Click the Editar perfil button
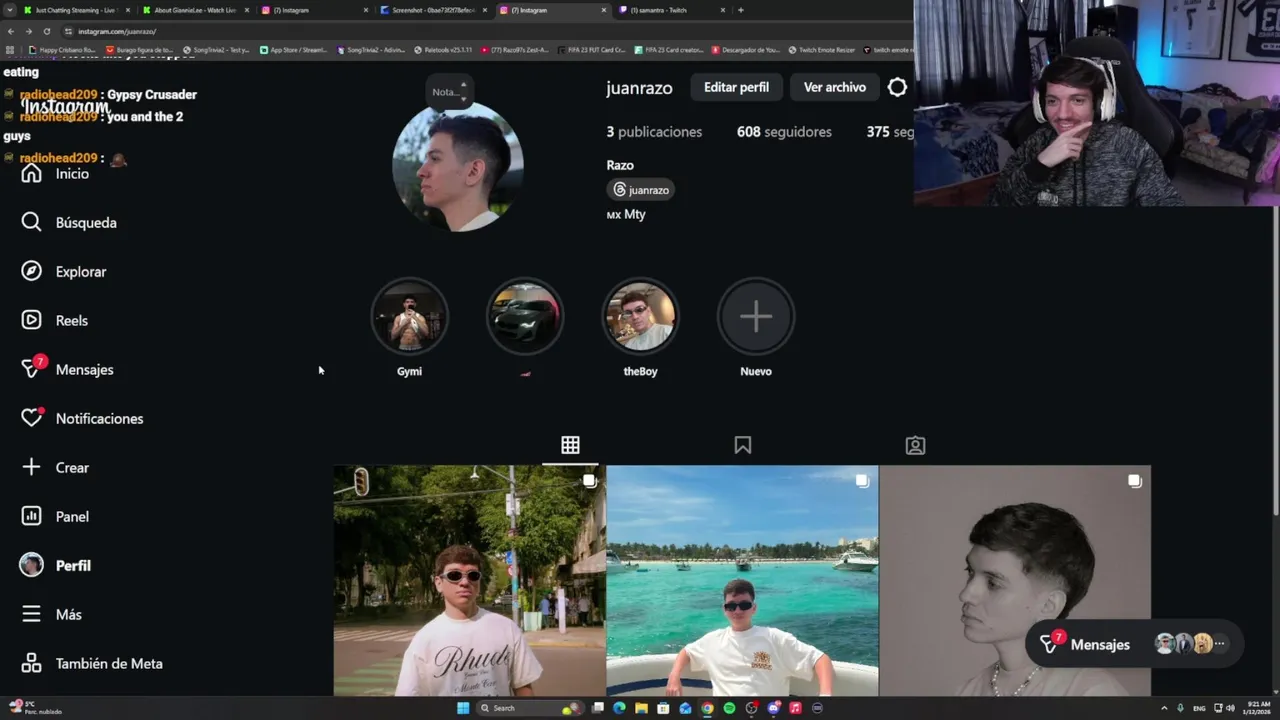Screen dimensions: 1280x720 point(736,87)
